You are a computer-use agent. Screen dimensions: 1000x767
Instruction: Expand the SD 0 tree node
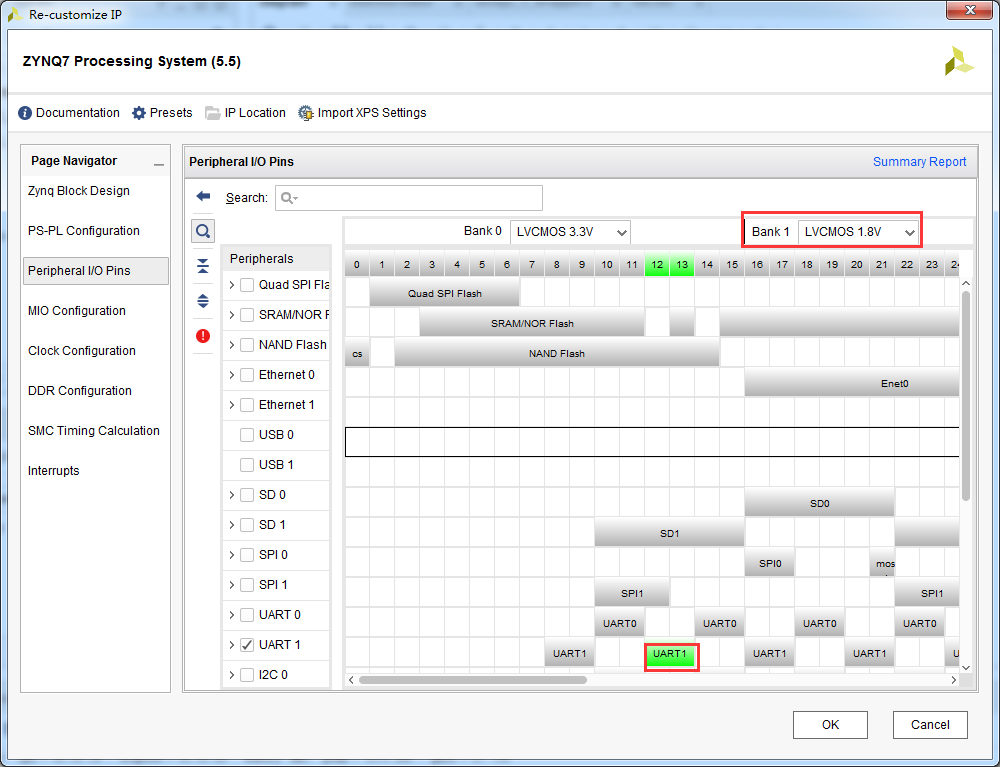click(x=232, y=495)
